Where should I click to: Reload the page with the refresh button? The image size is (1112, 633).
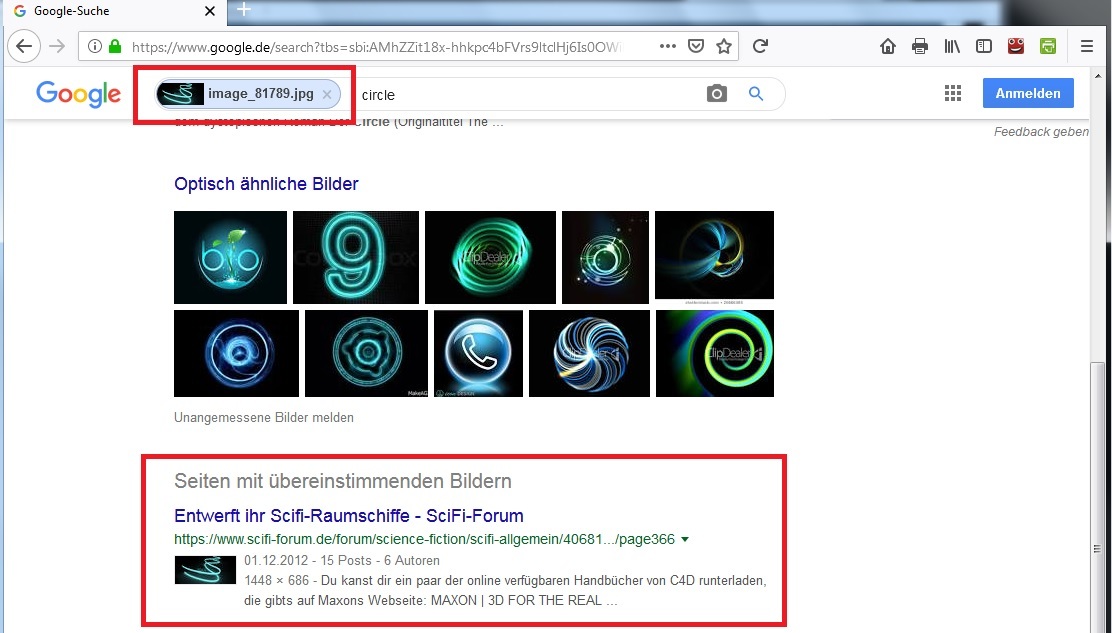[760, 46]
